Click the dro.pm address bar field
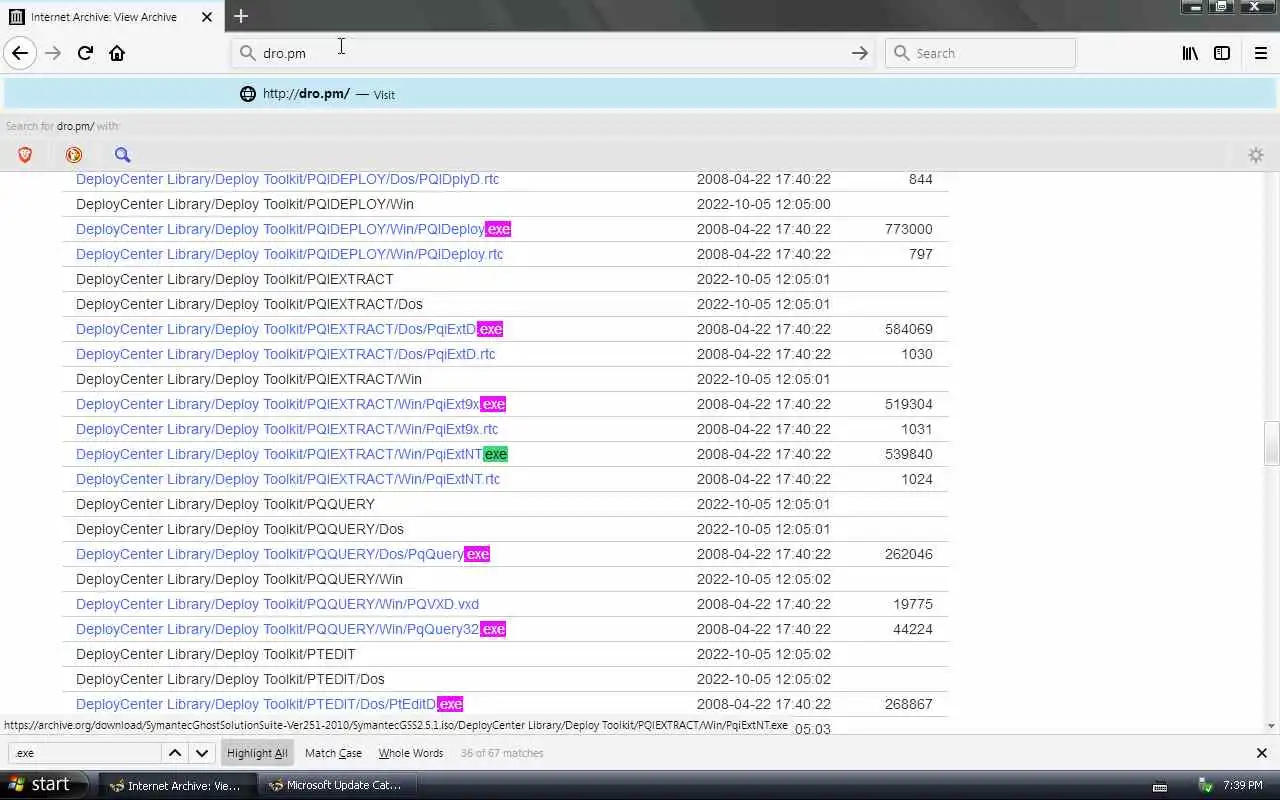 pos(553,53)
